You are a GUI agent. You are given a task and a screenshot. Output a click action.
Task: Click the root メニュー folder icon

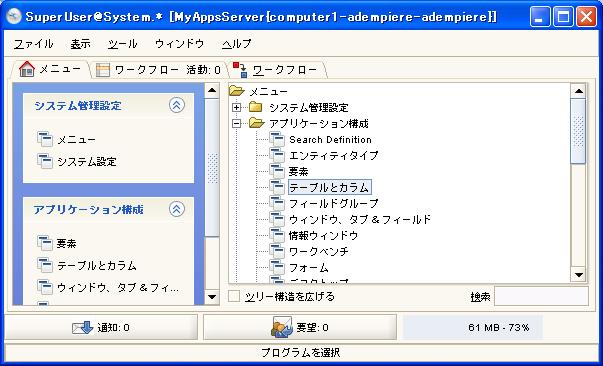[237, 91]
